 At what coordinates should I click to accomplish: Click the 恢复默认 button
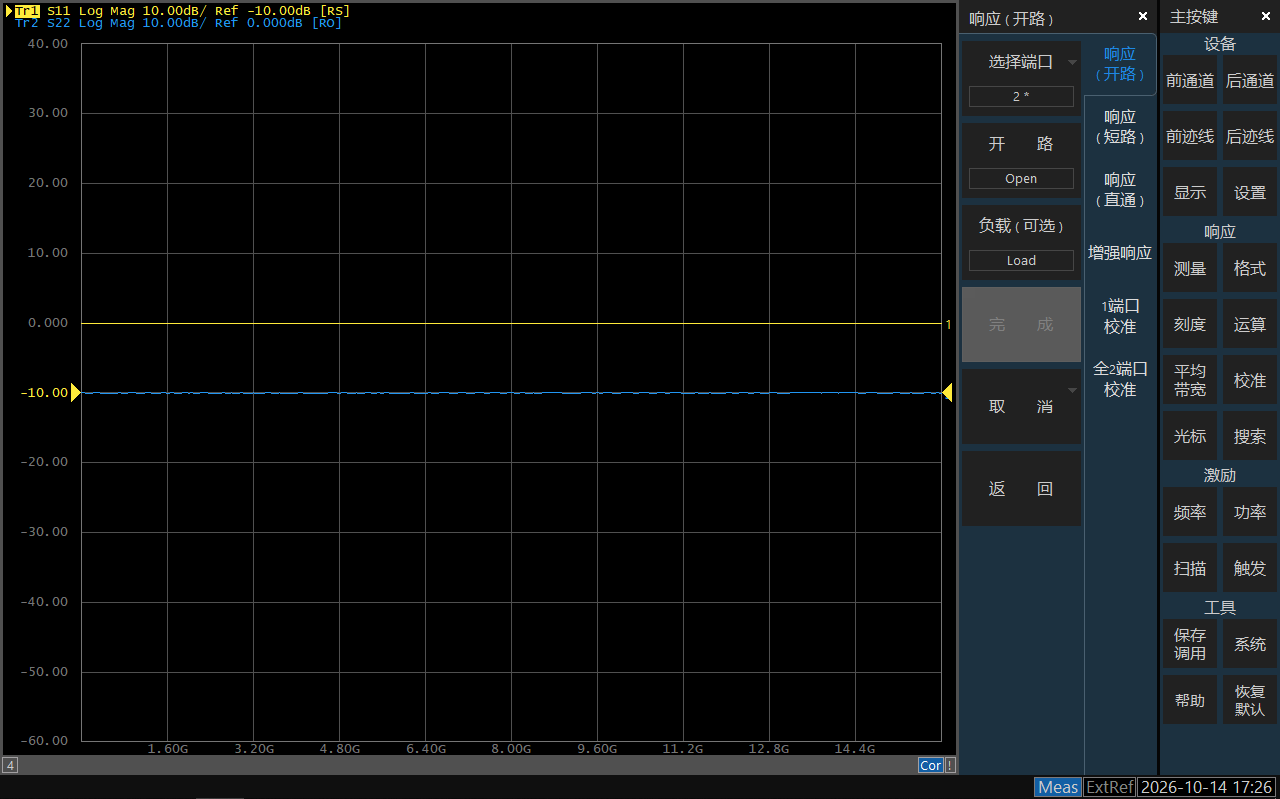pyautogui.click(x=1250, y=701)
